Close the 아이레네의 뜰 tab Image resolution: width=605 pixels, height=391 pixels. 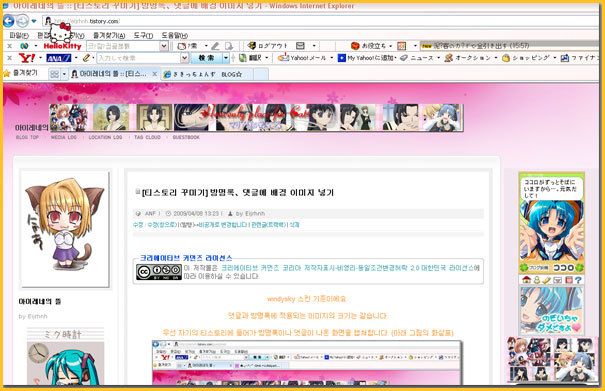(154, 74)
